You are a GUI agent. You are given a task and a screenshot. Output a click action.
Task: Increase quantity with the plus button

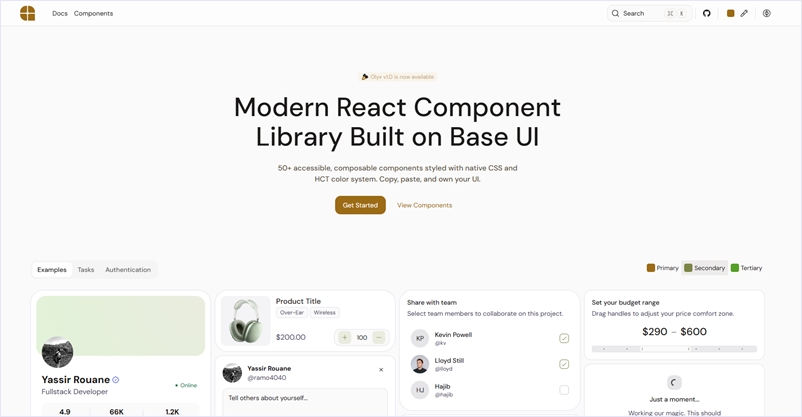click(344, 338)
